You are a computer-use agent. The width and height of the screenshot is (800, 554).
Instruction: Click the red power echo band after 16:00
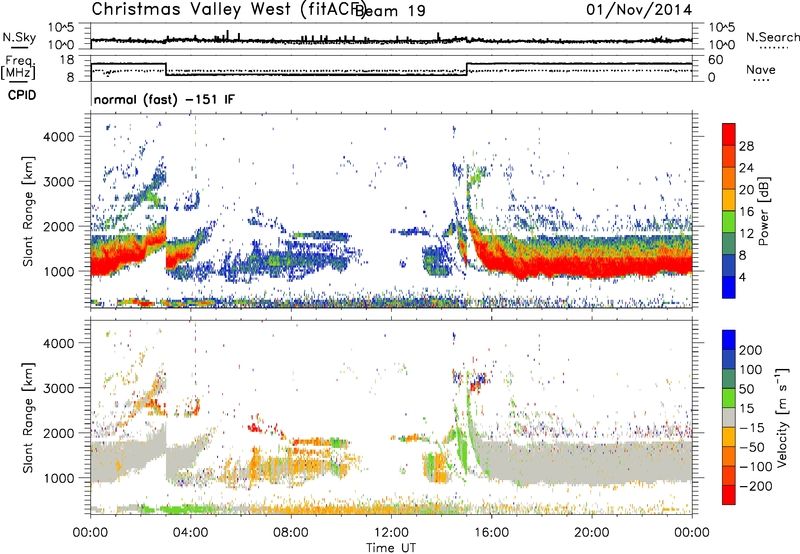pyautogui.click(x=592, y=266)
